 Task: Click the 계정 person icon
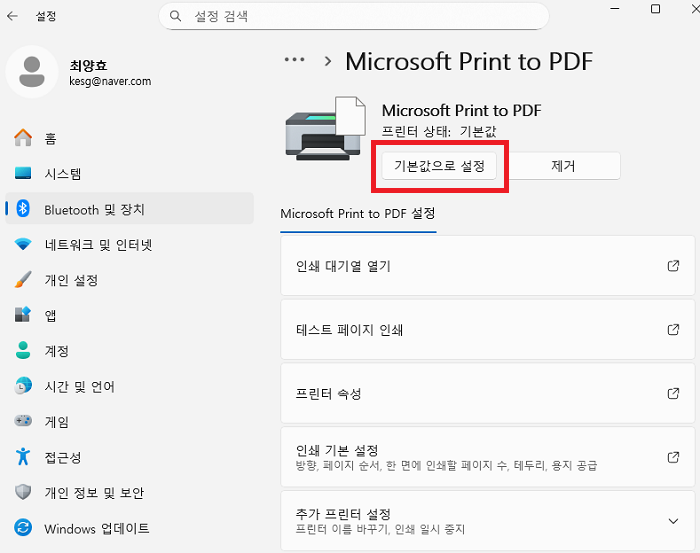pyautogui.click(x=23, y=350)
